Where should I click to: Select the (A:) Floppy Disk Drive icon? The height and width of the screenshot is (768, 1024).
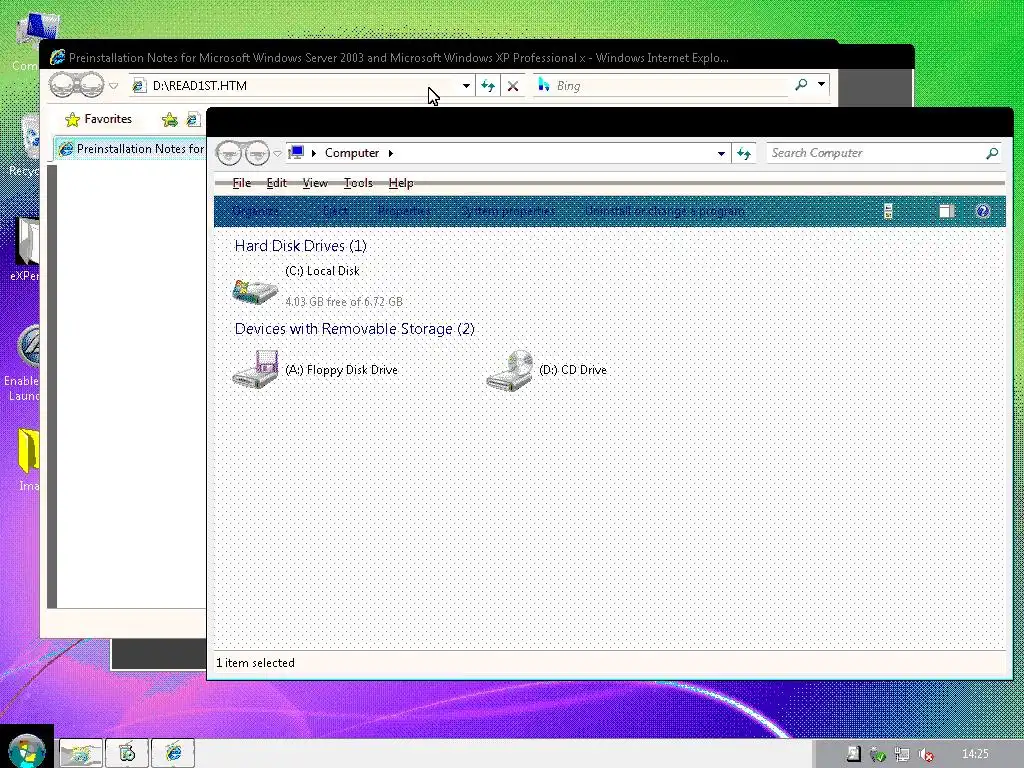coord(255,369)
